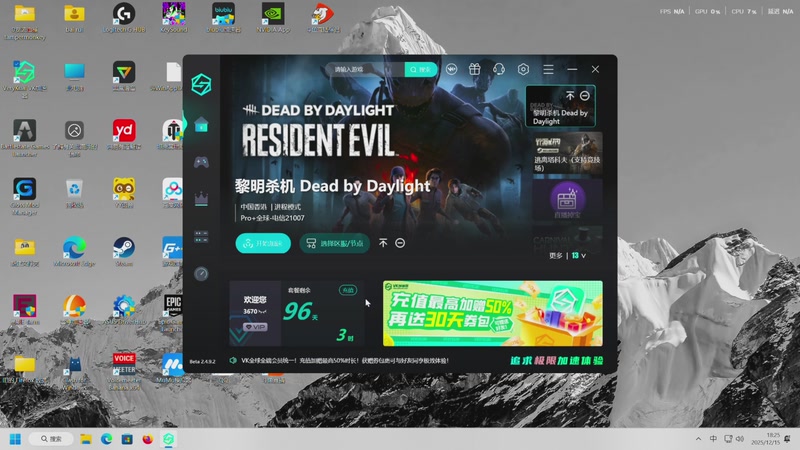Select the Dead by Daylight game card thumbnail

point(561,106)
